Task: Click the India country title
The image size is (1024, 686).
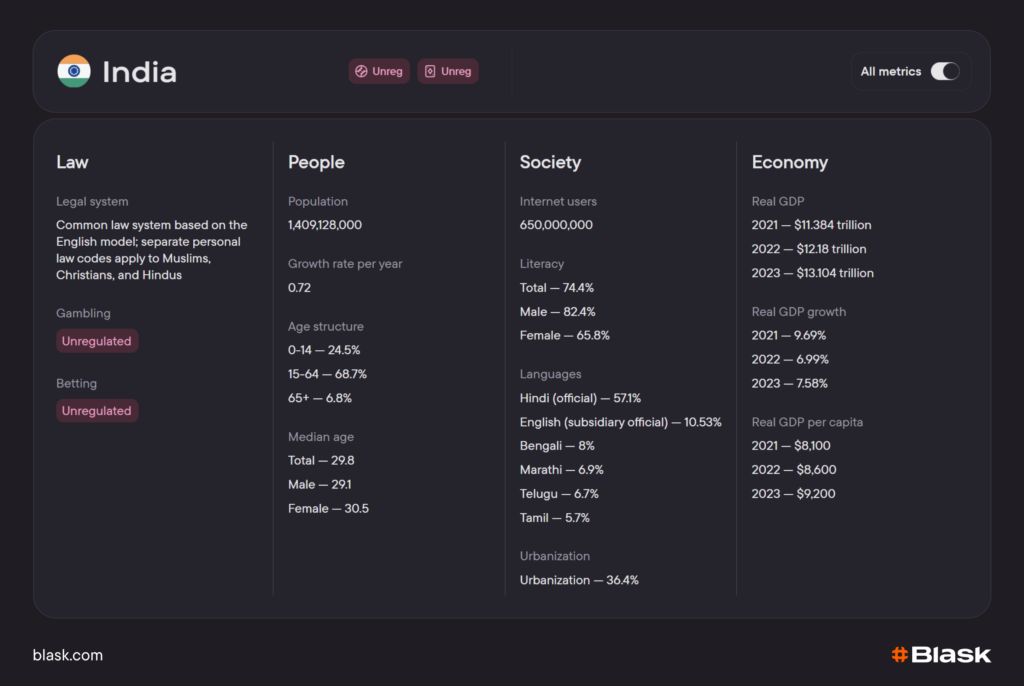Action: click(x=139, y=72)
